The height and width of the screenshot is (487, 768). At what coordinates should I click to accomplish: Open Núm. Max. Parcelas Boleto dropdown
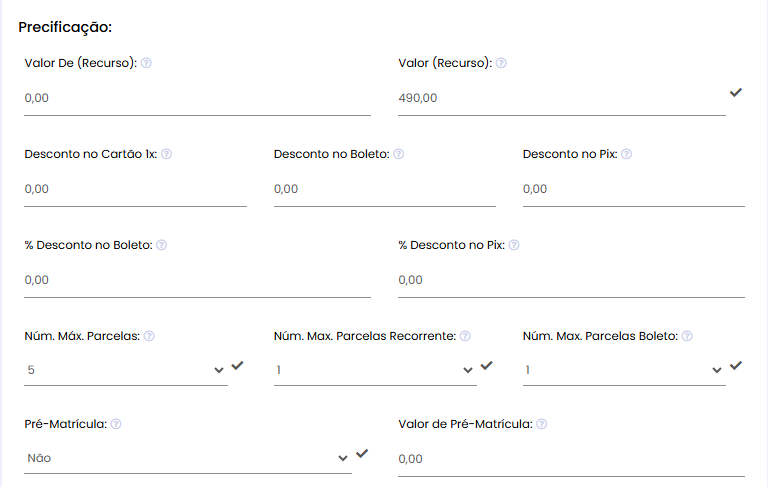click(624, 370)
